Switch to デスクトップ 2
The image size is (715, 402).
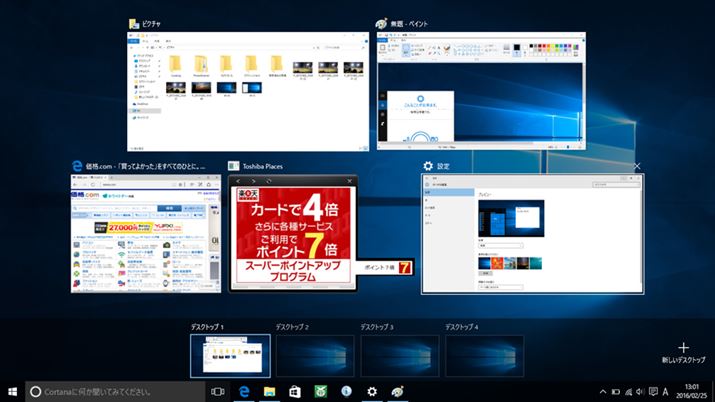(315, 356)
